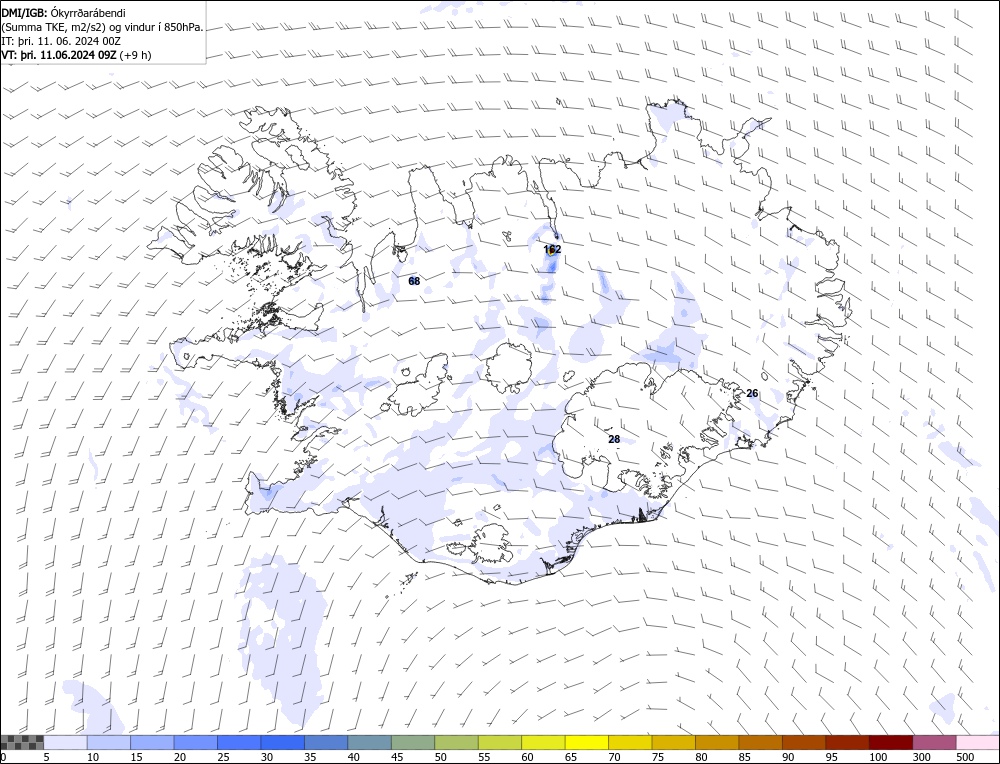Viewport: 1000px width, 764px height.
Task: Click the 162 TKE value label
Action: (x=552, y=249)
